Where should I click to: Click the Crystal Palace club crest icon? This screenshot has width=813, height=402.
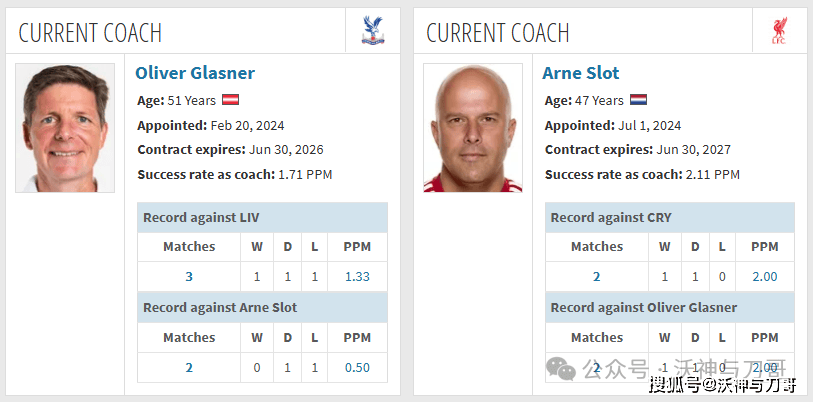tap(373, 31)
